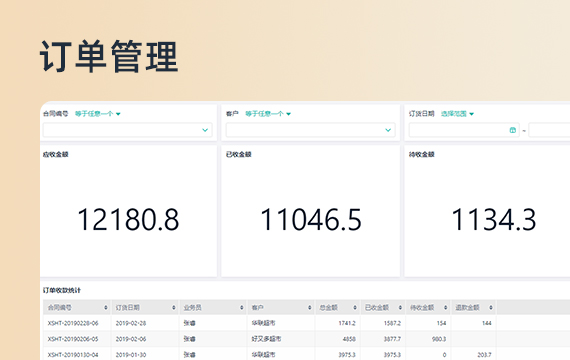
Task: Click date cell 2019-02-06
Action: tap(131, 339)
